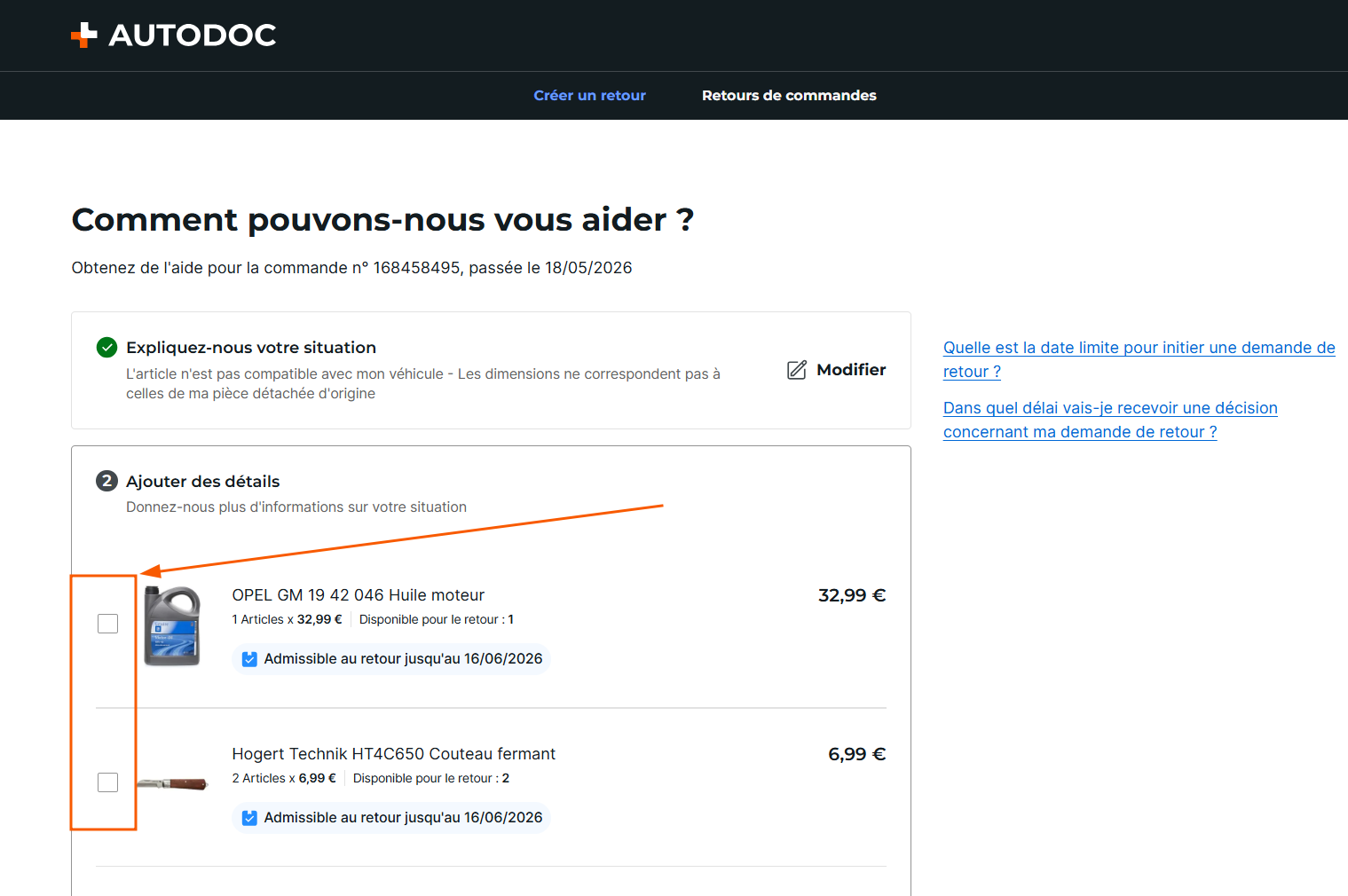Click text 'Disponible pour le retour : 1'
1348x896 pixels.
click(x=437, y=619)
